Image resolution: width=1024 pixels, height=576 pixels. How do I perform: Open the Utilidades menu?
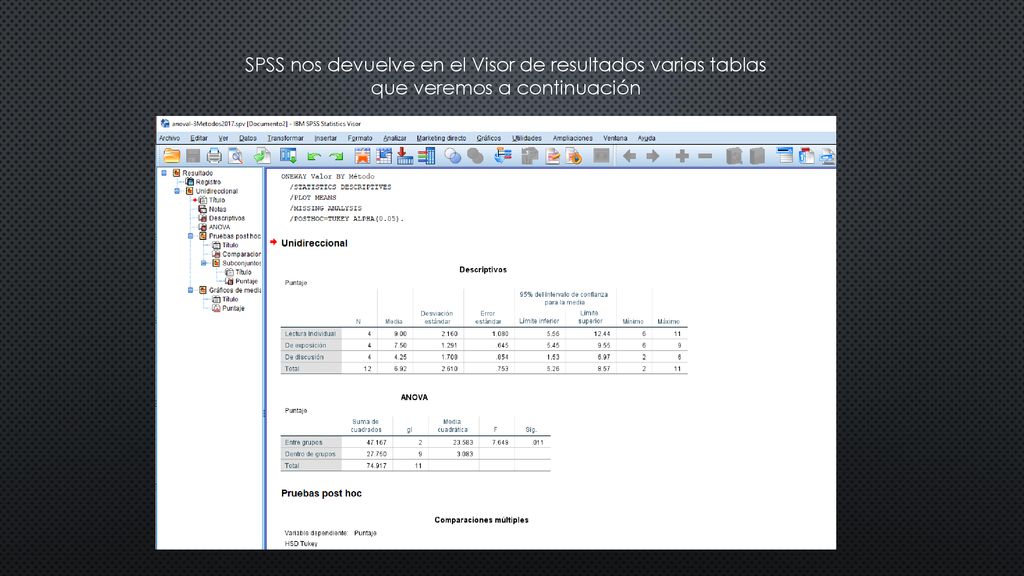(527, 138)
